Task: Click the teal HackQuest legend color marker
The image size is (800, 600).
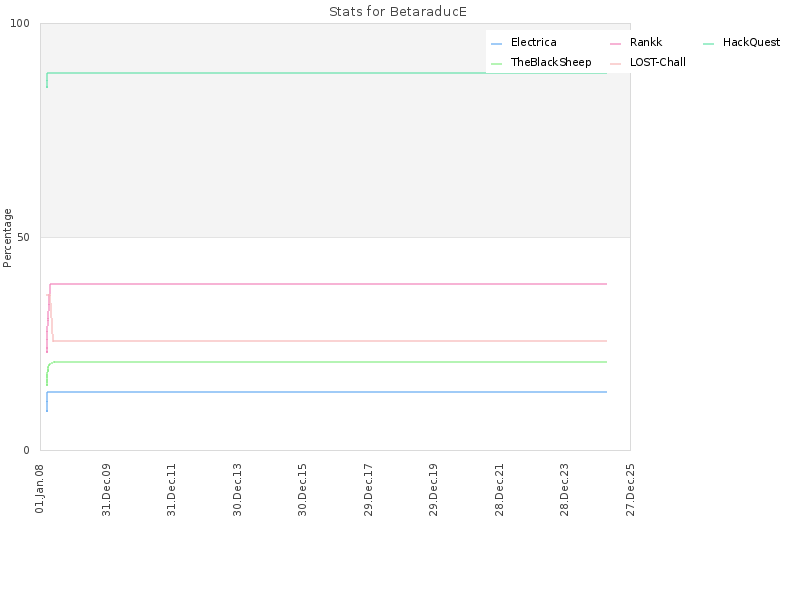Action: point(708,44)
